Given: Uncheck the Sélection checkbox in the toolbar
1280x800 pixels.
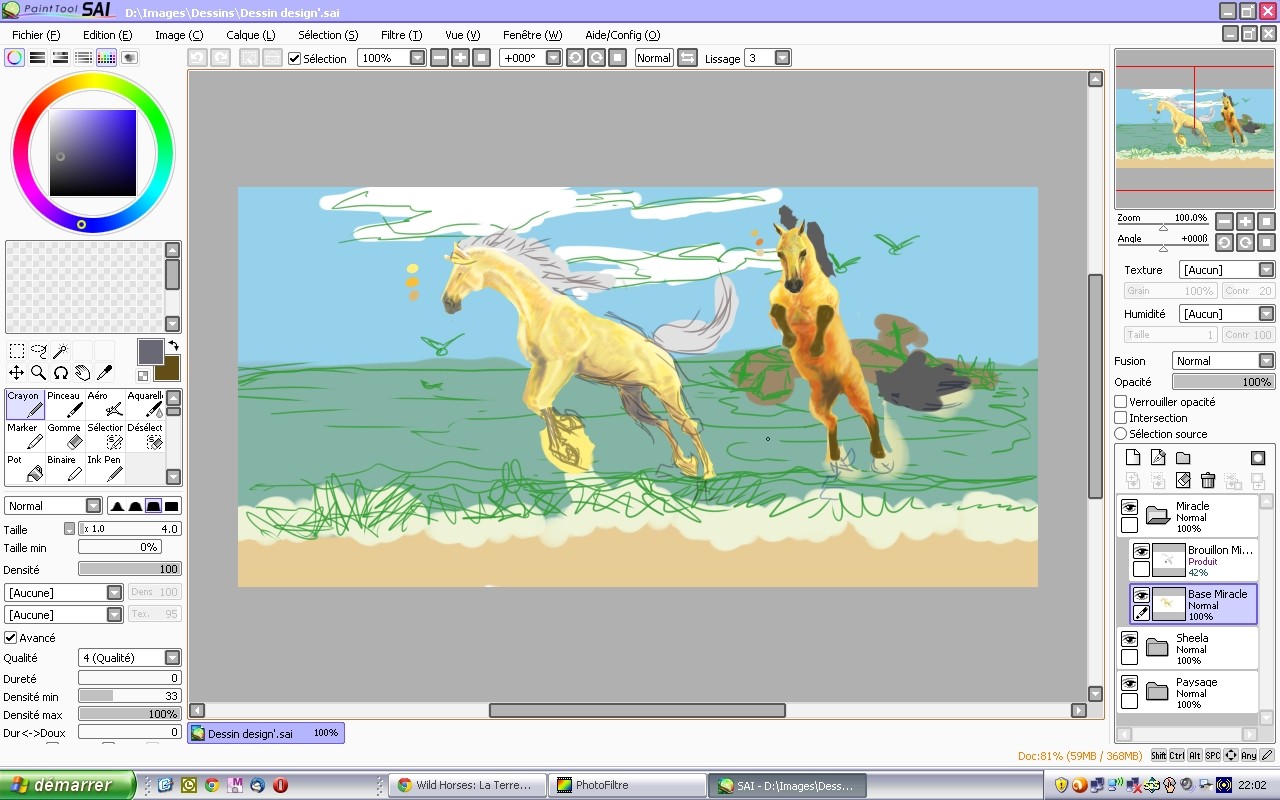Looking at the screenshot, I should [294, 59].
